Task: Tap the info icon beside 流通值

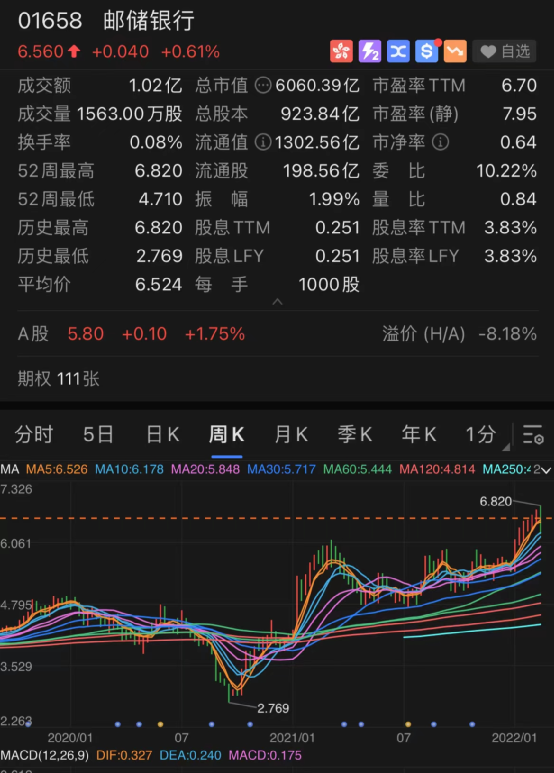Action: (263, 142)
